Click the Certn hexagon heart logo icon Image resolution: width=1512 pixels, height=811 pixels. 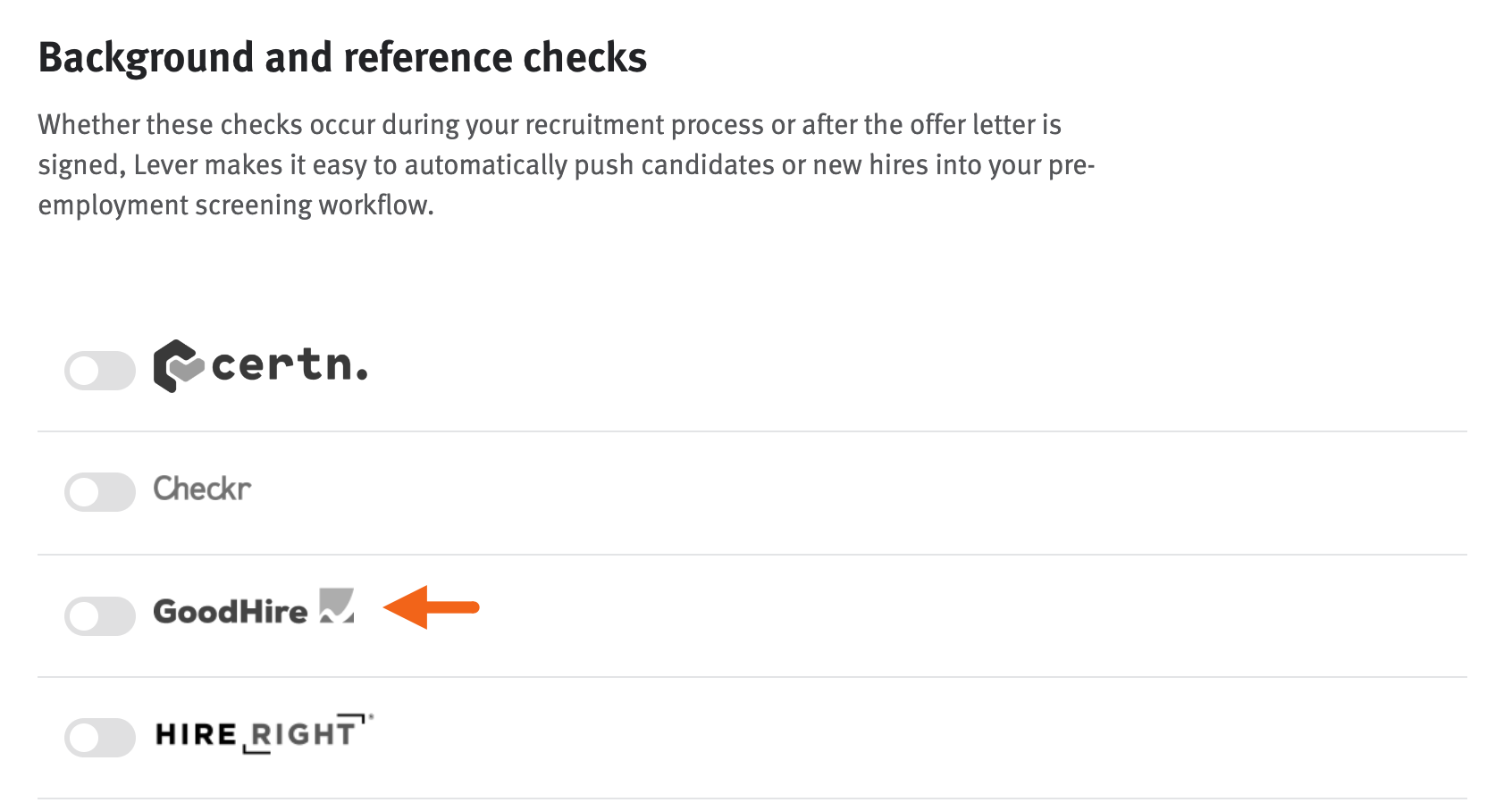point(178,366)
